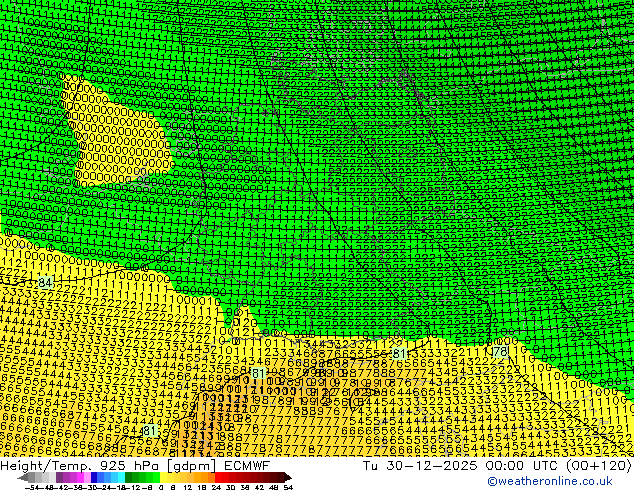This screenshot has width=634, height=490.
Task: Click the '-54' minimum value on the legend scale
Action: 32,487
